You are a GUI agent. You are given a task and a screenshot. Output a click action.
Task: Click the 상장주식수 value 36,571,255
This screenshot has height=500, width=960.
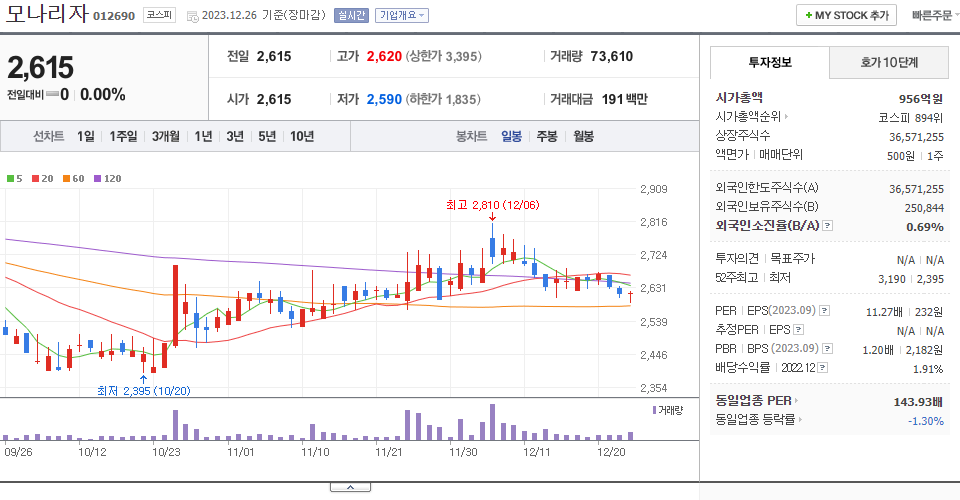pyautogui.click(x=917, y=137)
